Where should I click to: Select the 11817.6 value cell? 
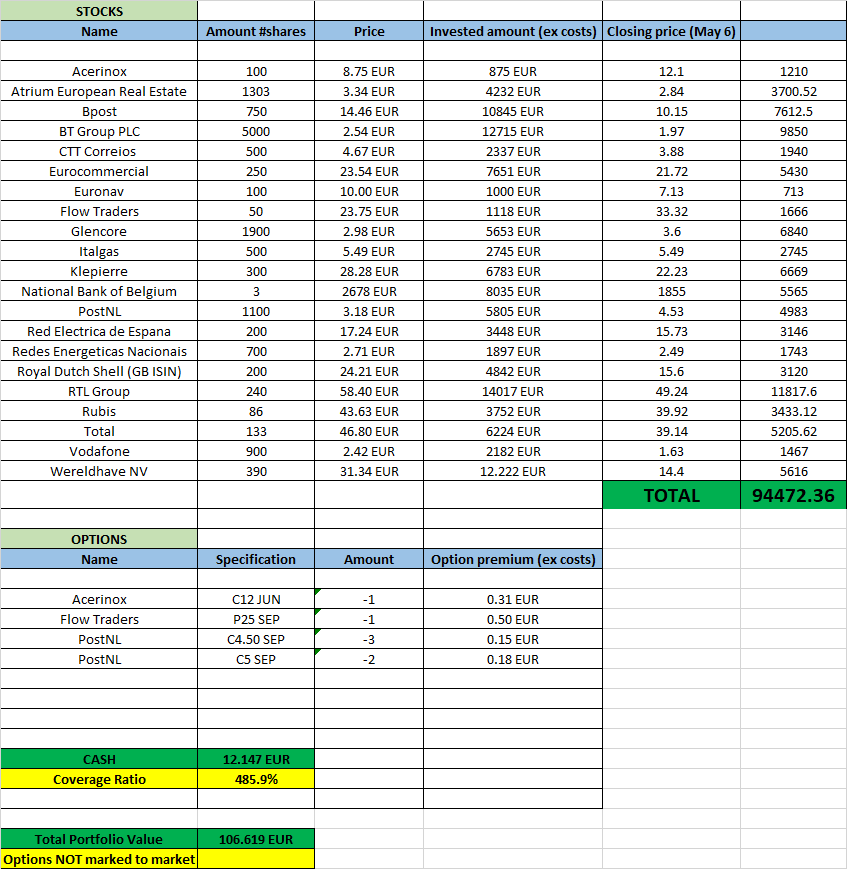point(793,390)
